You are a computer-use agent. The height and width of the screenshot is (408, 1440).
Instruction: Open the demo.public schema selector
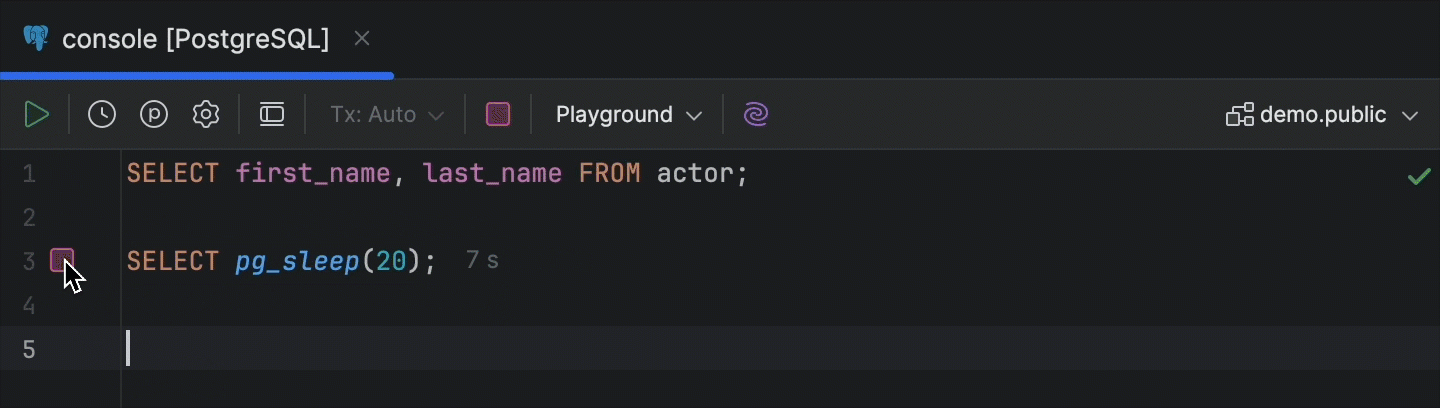1322,115
